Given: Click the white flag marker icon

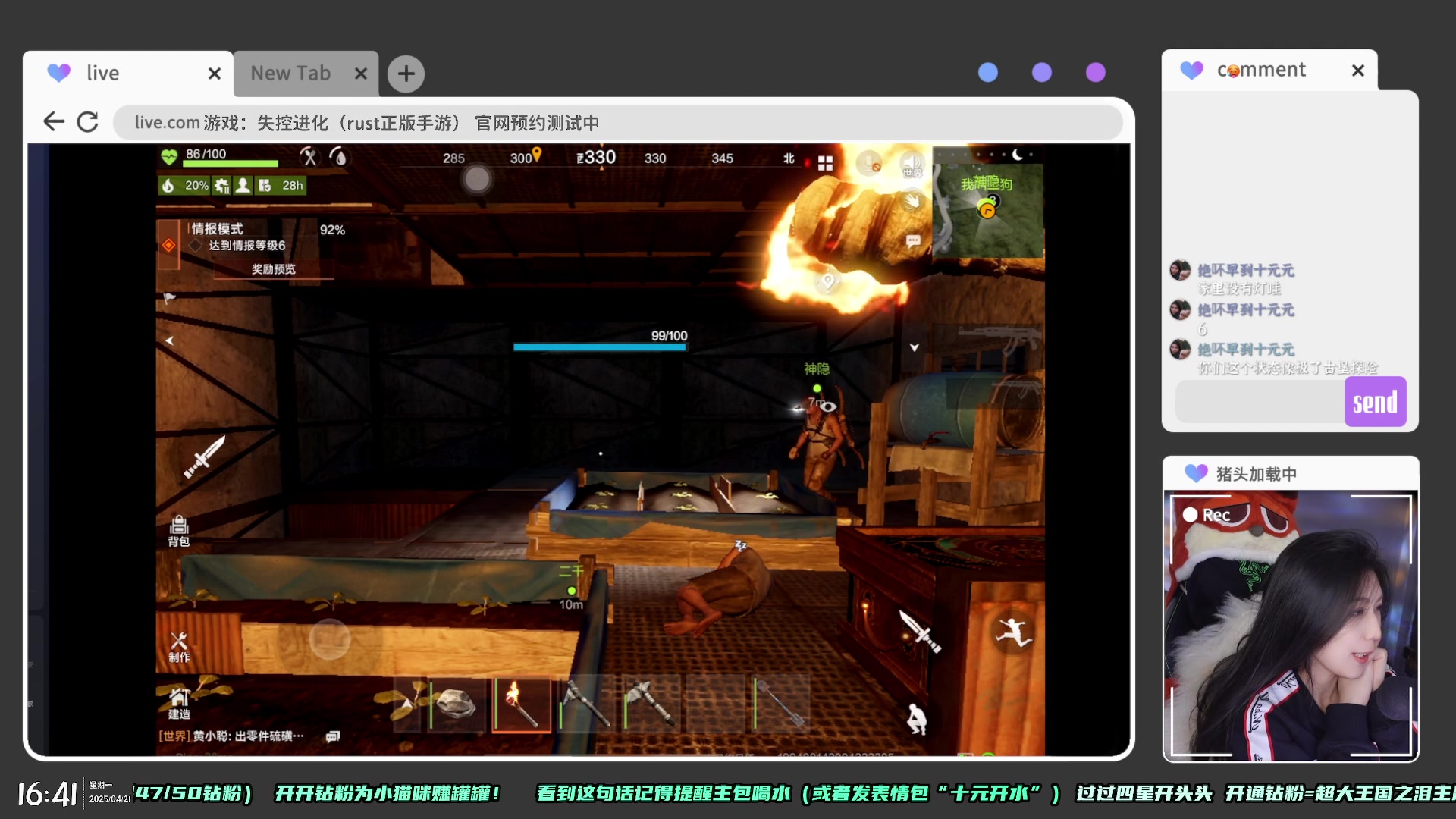Looking at the screenshot, I should (x=169, y=299).
